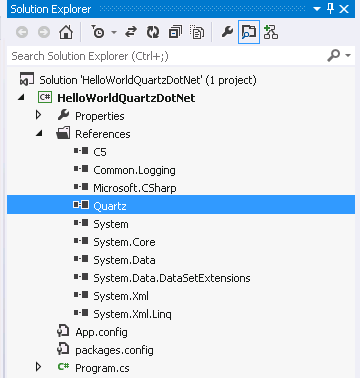Toggle Preview Selected Items button
The image size is (360, 378).
tap(249, 32)
